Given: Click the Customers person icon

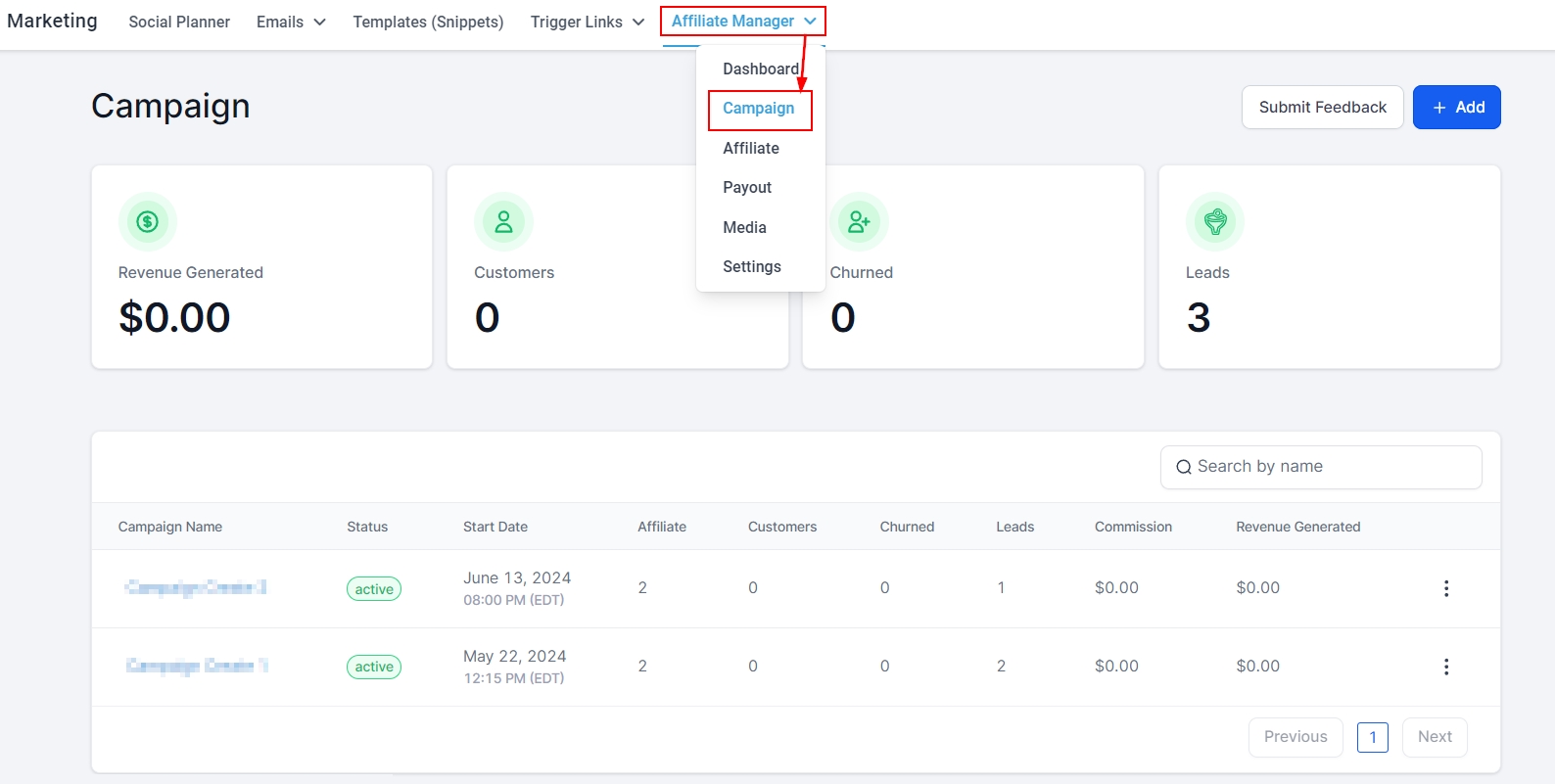Looking at the screenshot, I should (x=503, y=222).
